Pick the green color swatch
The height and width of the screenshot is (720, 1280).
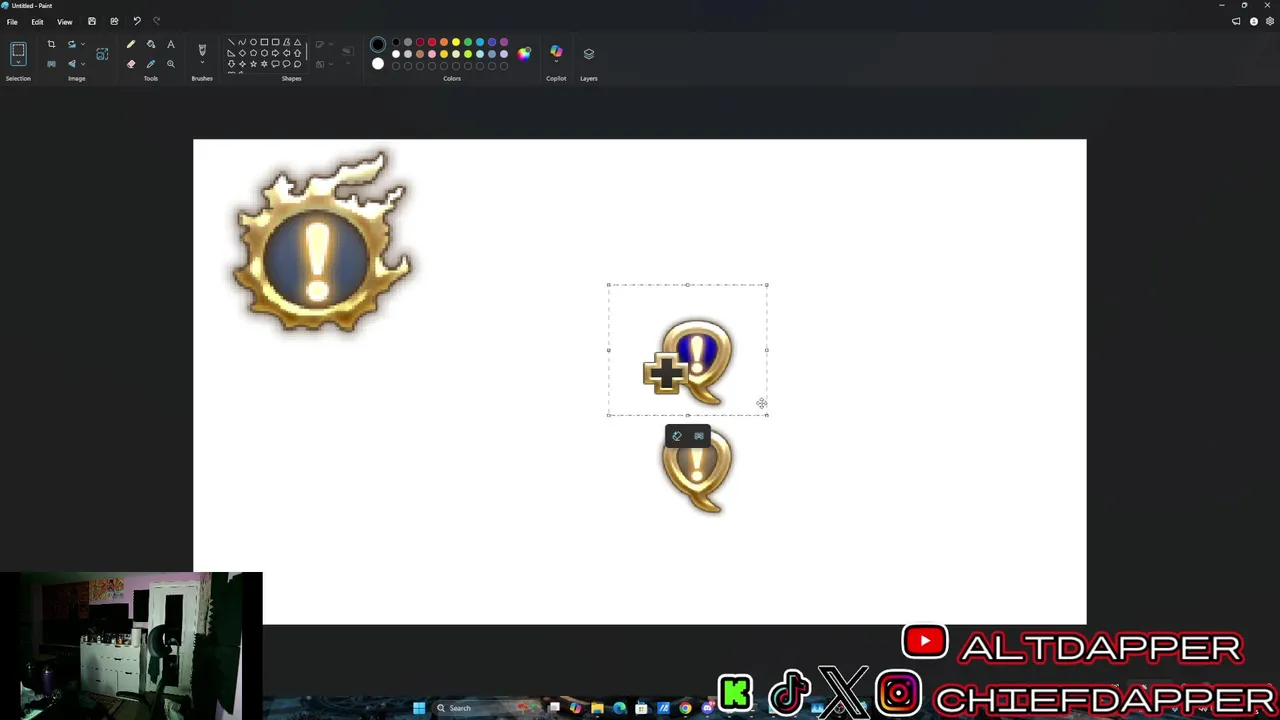tap(468, 42)
